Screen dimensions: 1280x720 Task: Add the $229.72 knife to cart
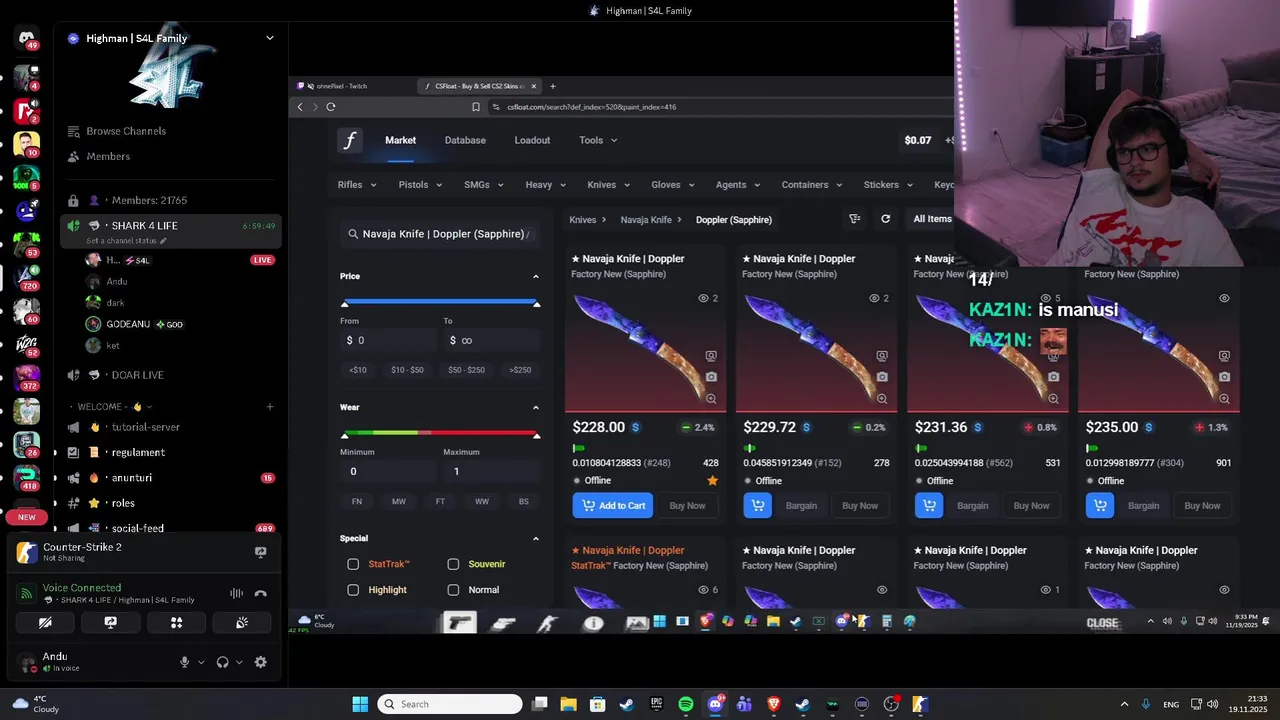coord(758,505)
